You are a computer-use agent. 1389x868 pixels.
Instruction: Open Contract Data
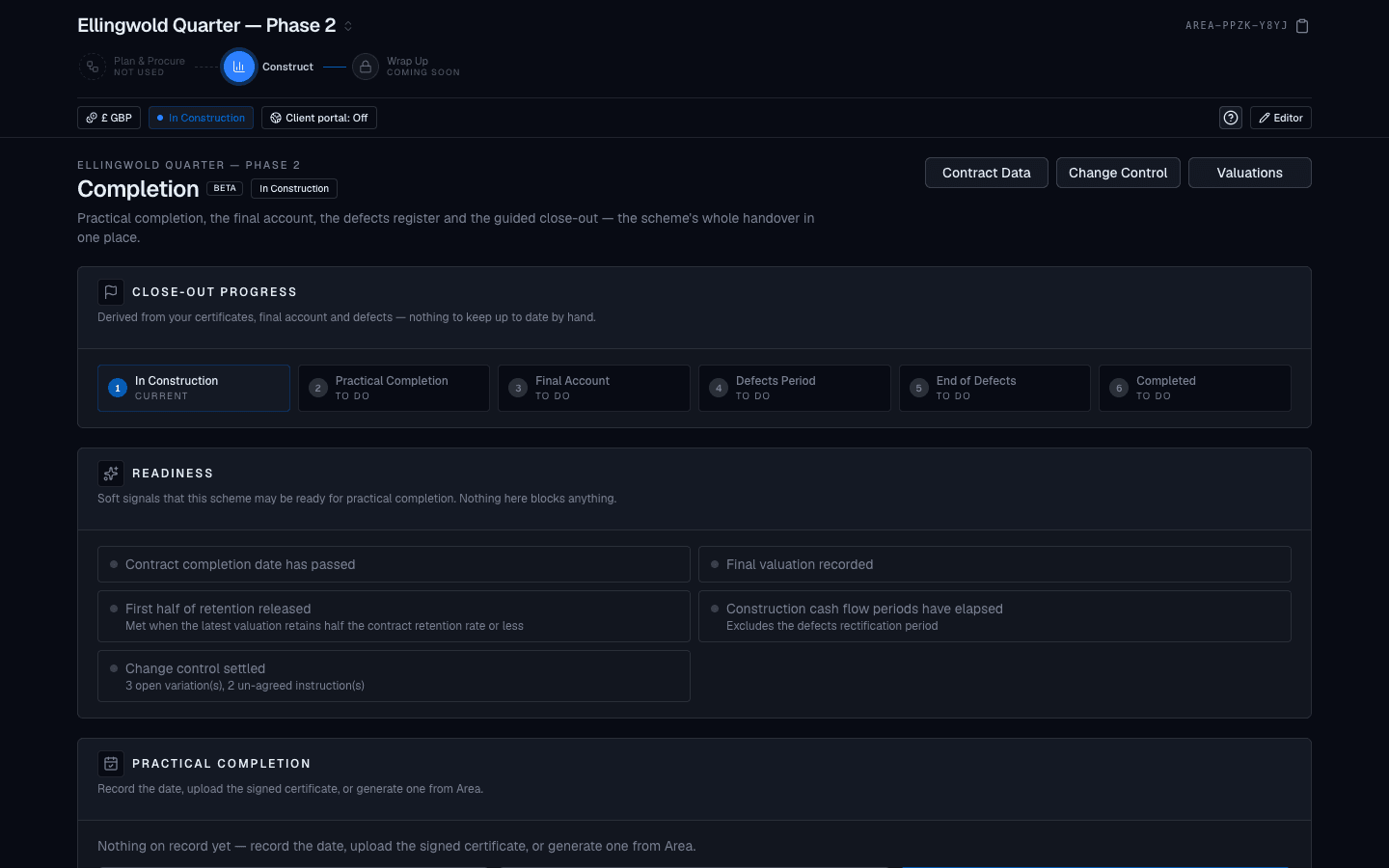click(987, 173)
